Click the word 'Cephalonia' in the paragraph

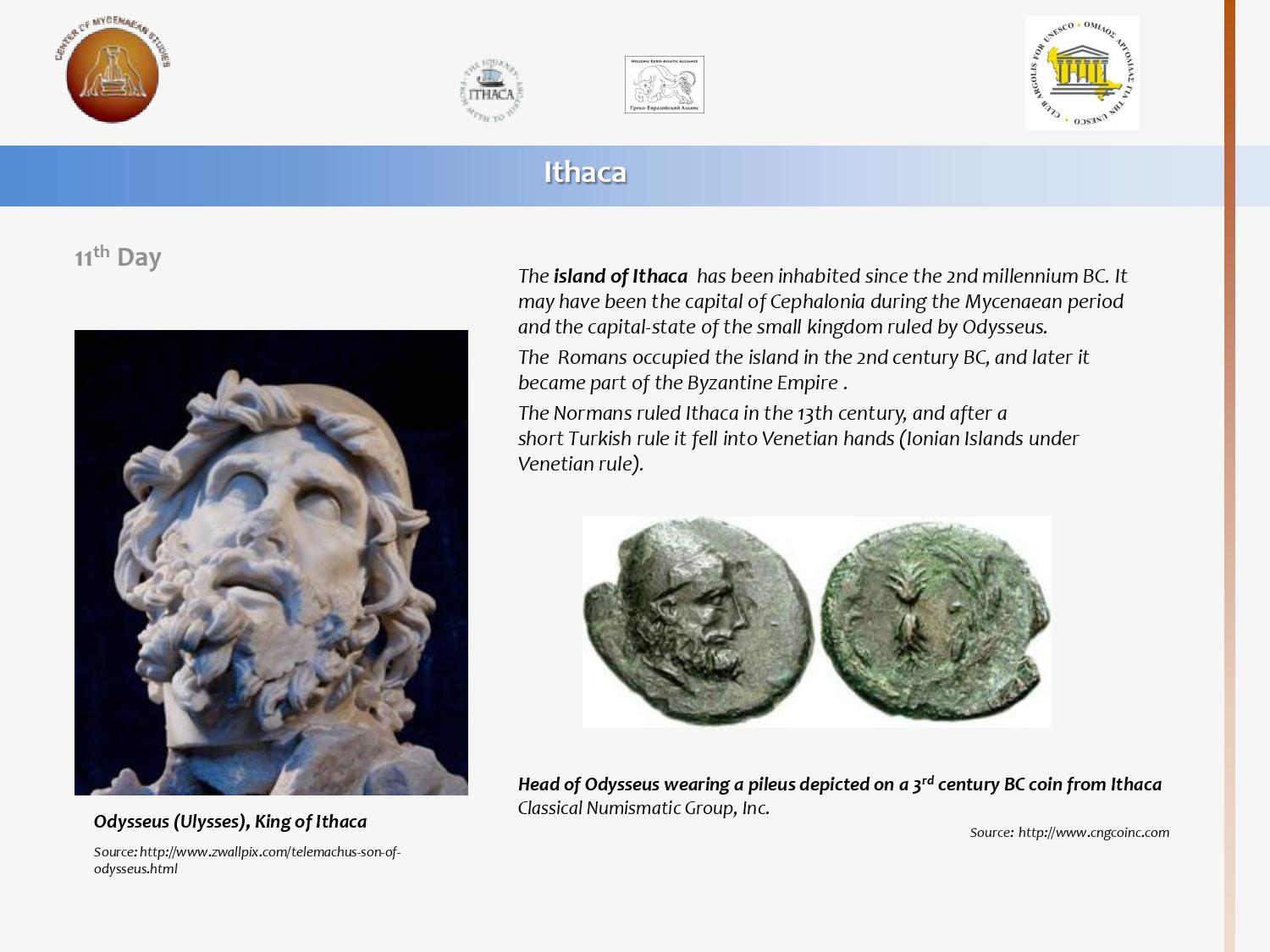pyautogui.click(x=817, y=302)
